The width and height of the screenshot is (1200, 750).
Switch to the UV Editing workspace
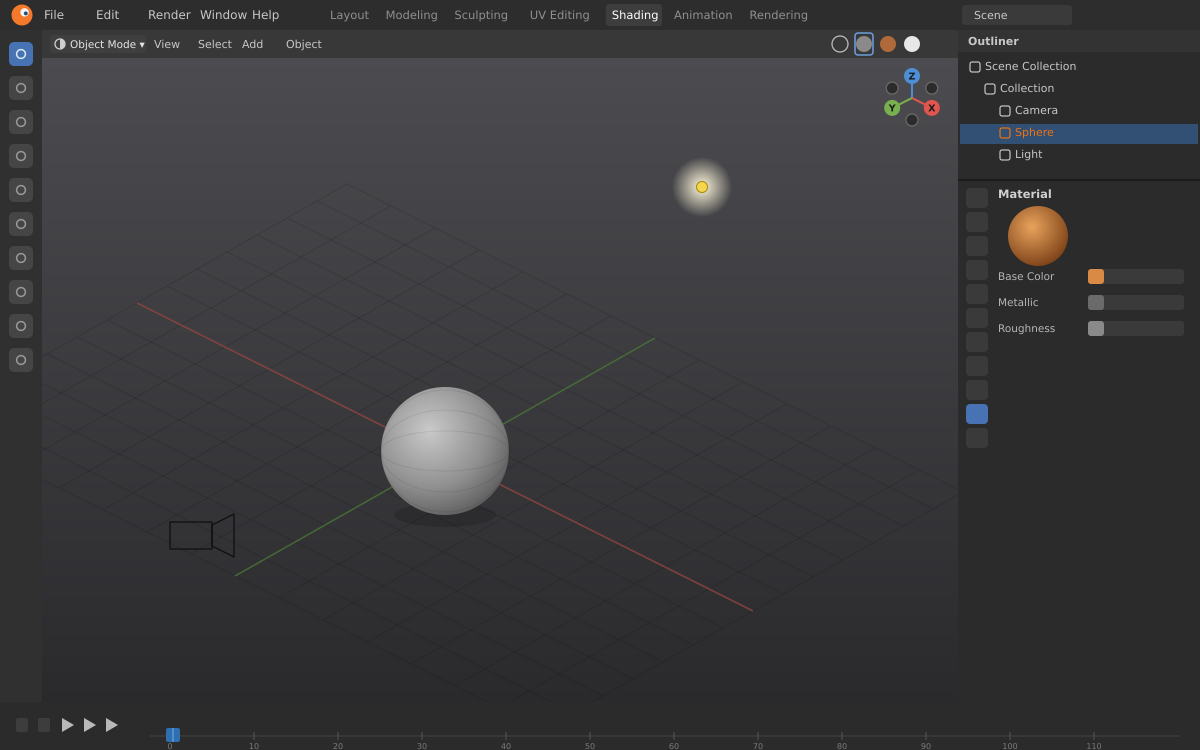pyautogui.click(x=560, y=15)
